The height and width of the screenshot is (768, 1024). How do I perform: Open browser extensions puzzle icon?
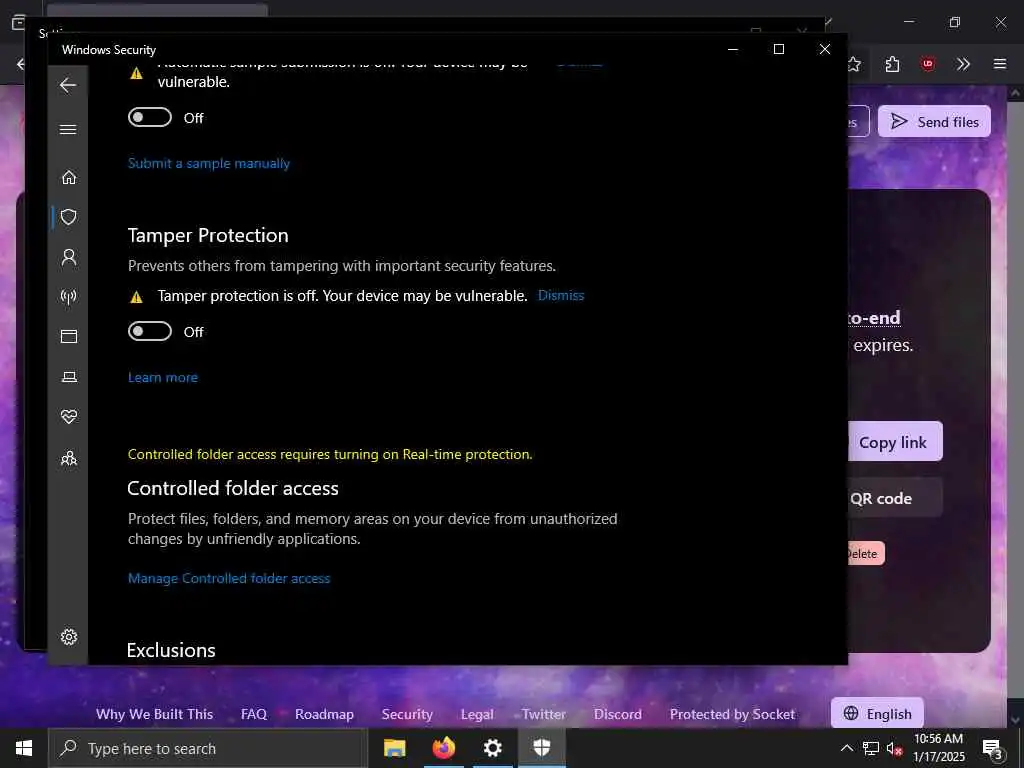tap(892, 64)
